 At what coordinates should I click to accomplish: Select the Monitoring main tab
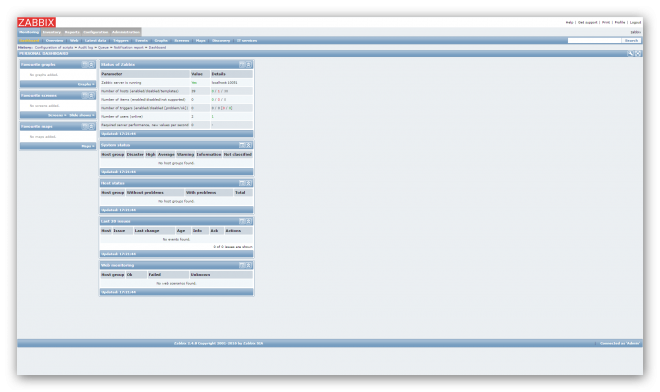pyautogui.click(x=29, y=32)
